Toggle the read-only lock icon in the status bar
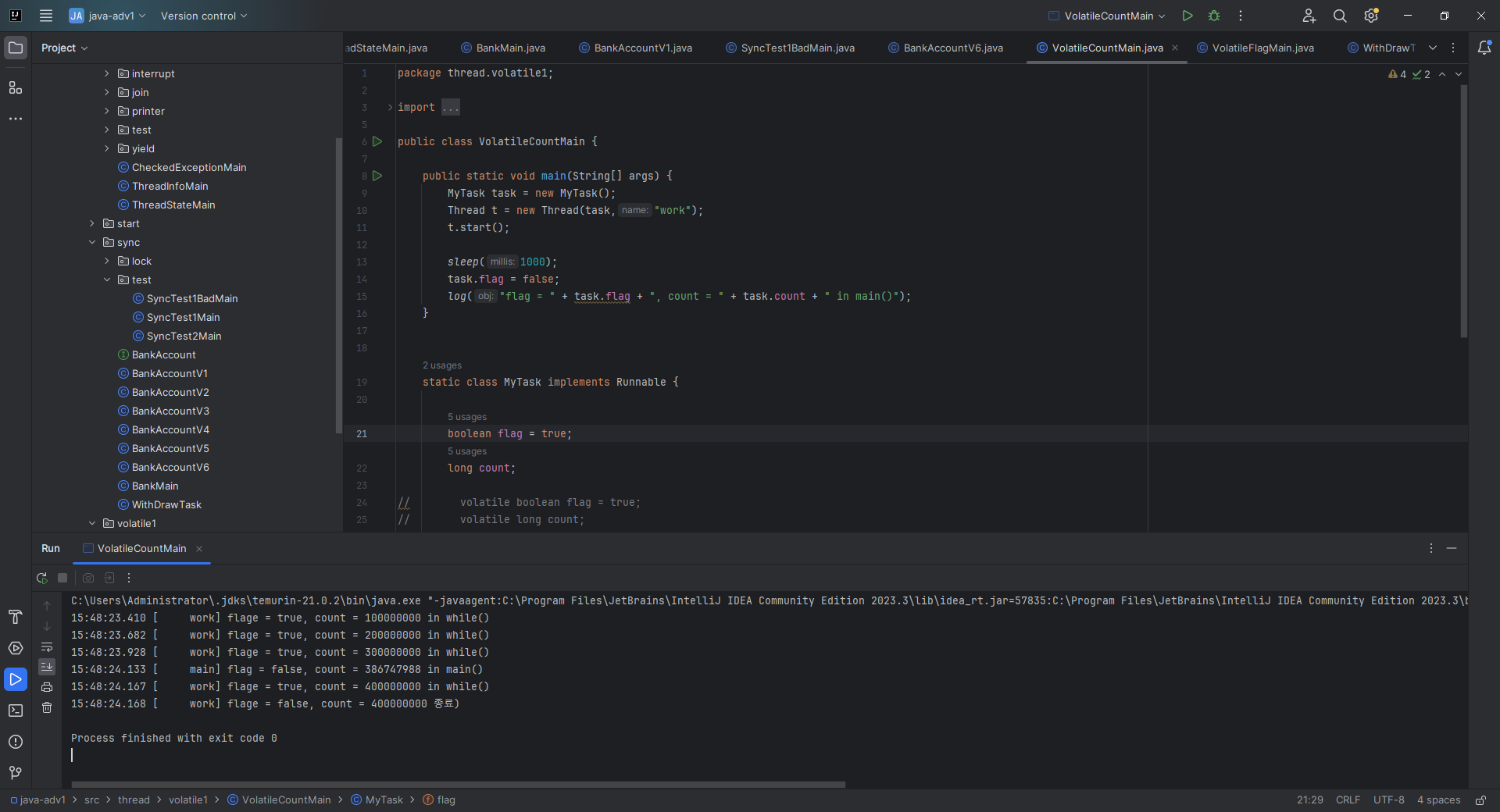1500x812 pixels. pyautogui.click(x=1480, y=800)
